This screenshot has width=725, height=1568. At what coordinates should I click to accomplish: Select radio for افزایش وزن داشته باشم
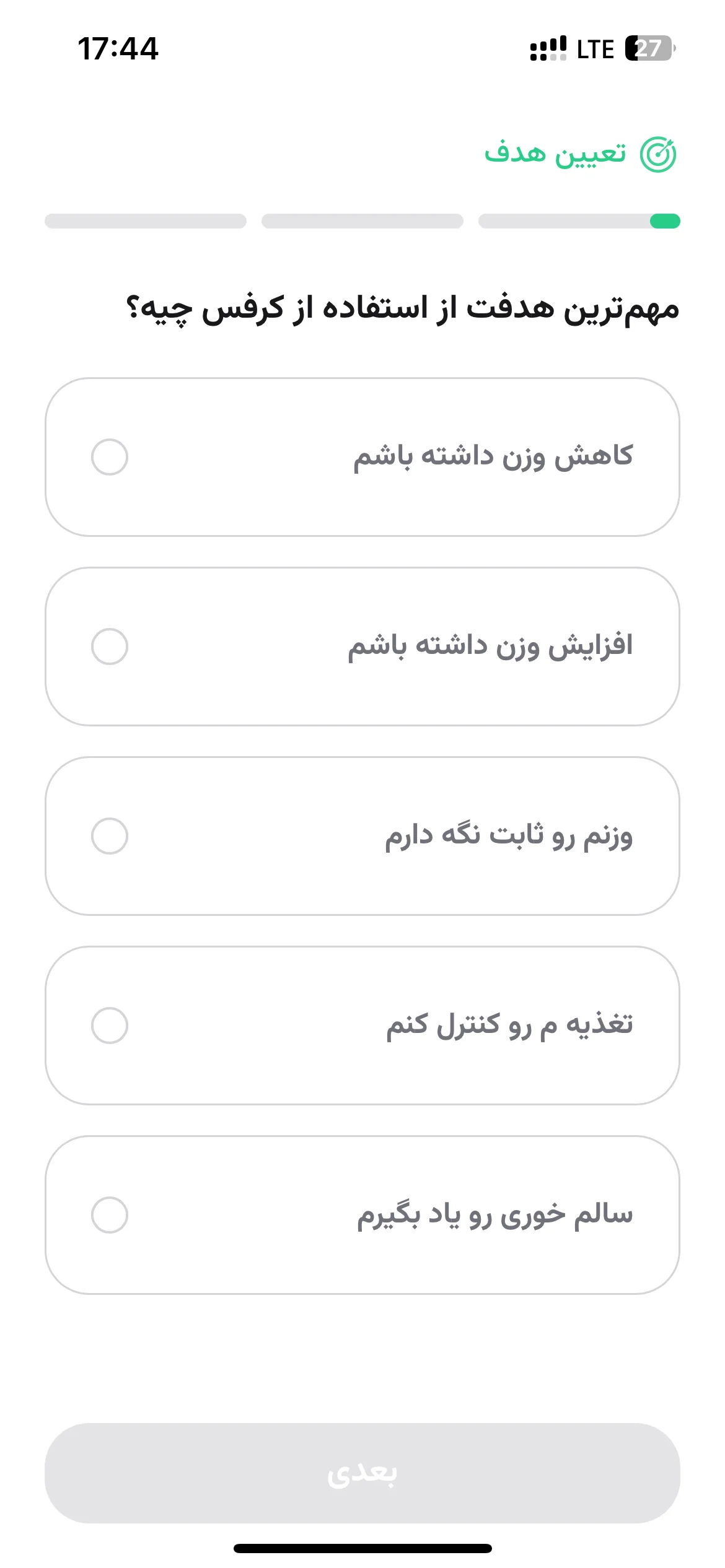coord(110,647)
